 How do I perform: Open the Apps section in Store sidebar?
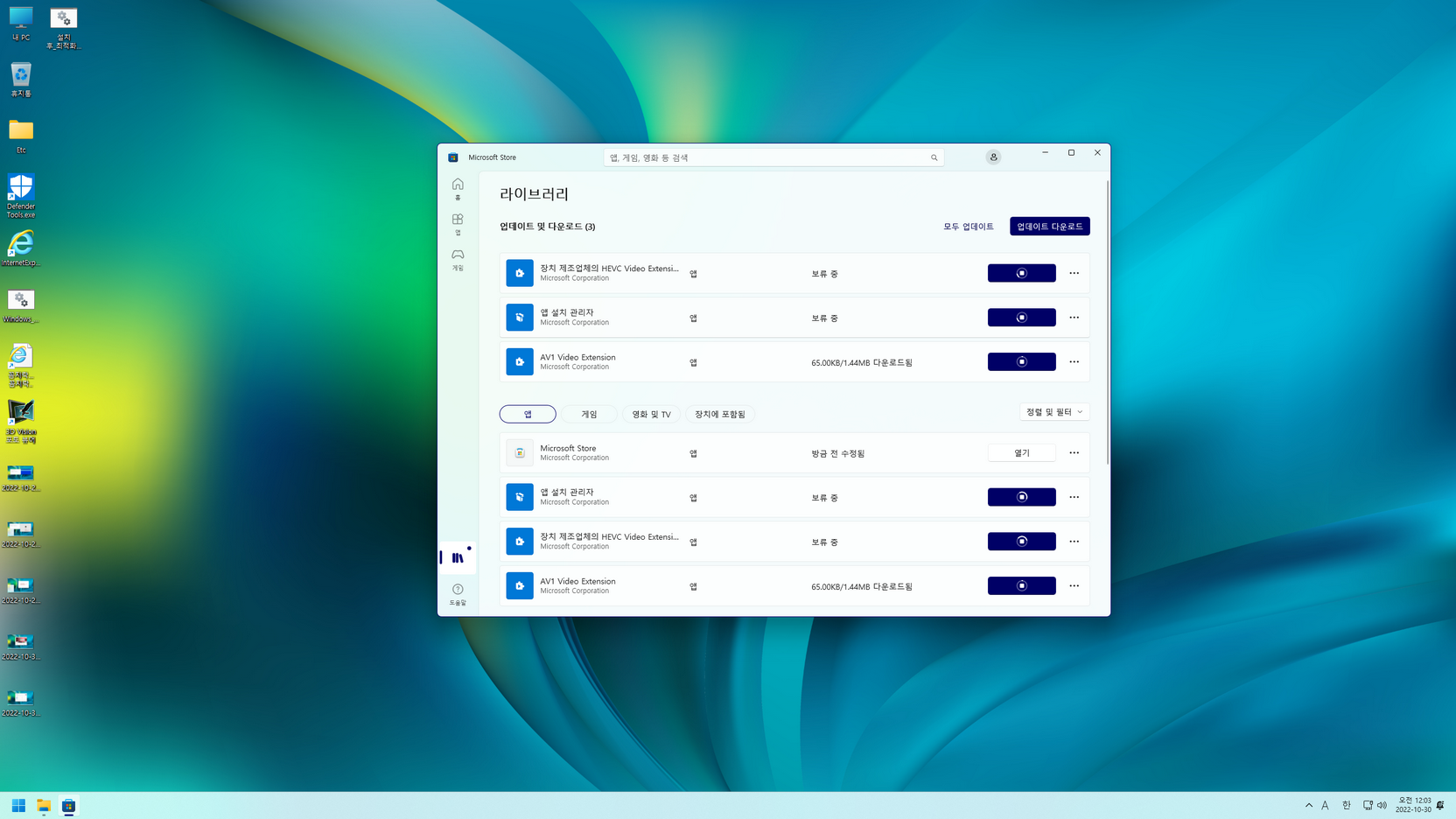458,224
